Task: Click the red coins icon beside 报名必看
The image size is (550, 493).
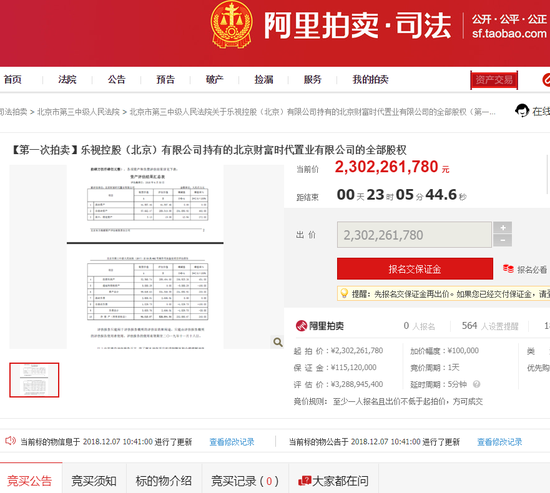Action: click(508, 269)
